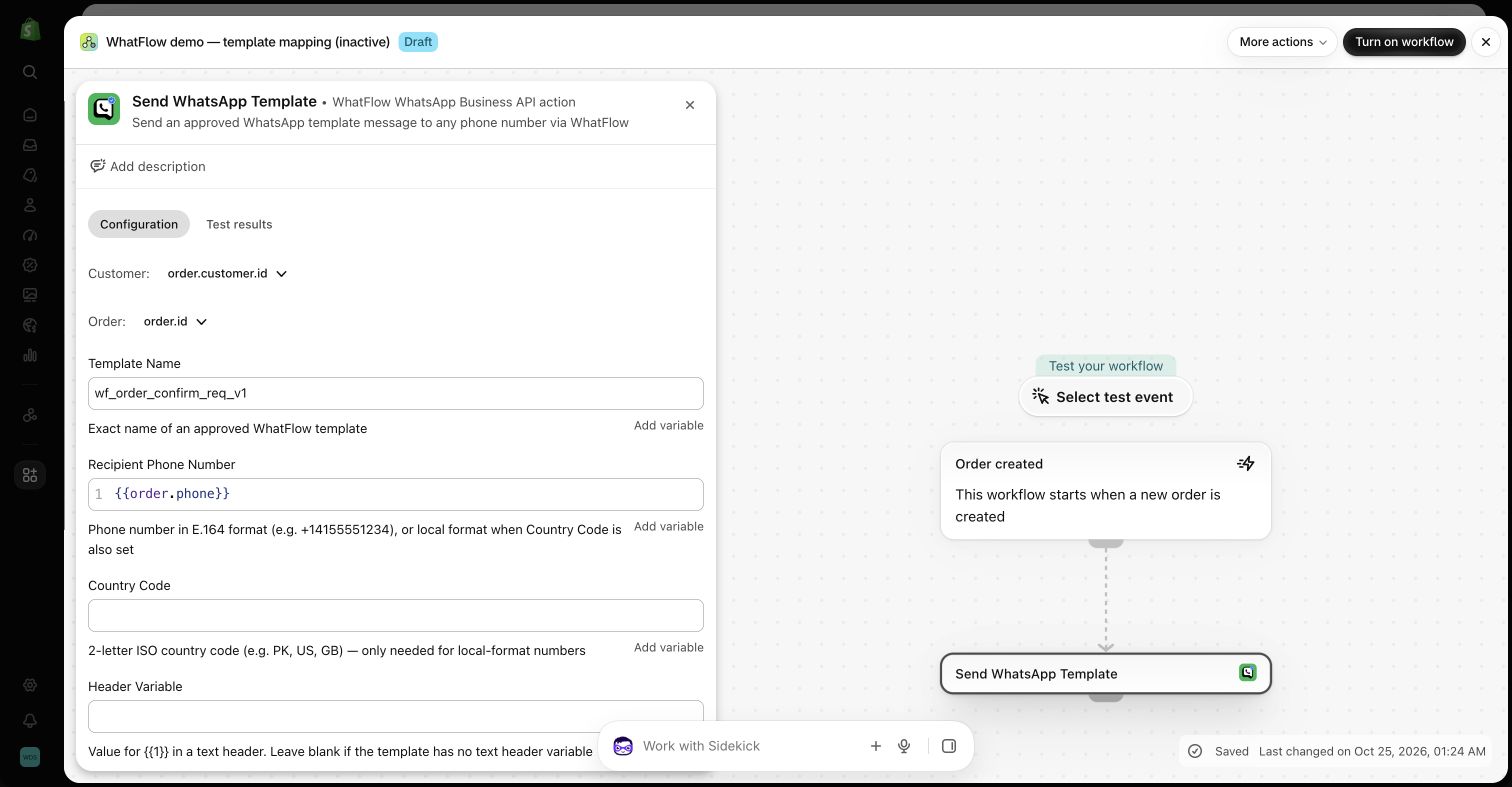The image size is (1512, 787).
Task: Open Markets globe icon in sidebar
Action: (30, 325)
